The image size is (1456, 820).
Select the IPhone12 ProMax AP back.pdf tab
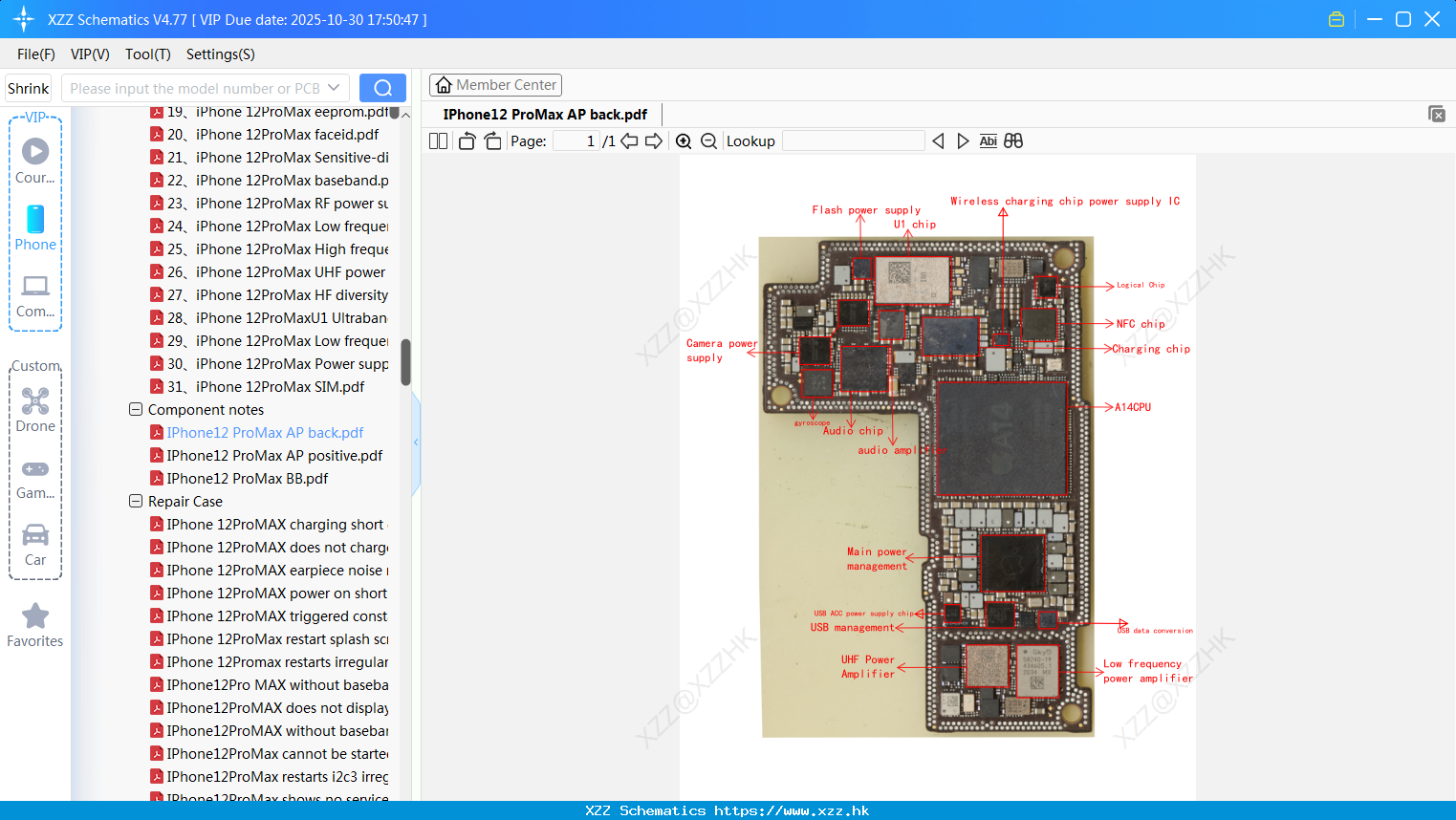click(x=545, y=115)
